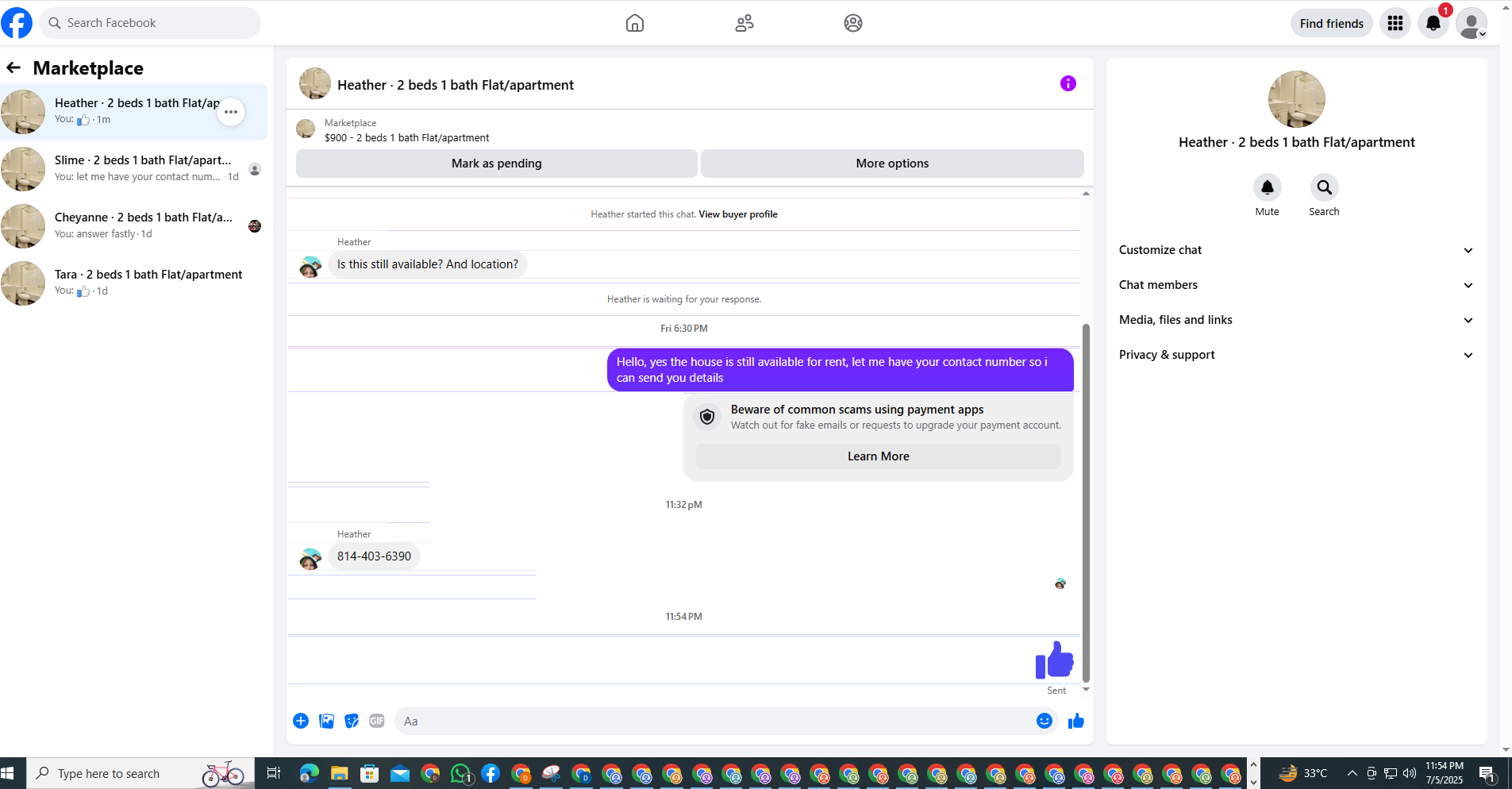The width and height of the screenshot is (1512, 789).
Task: Attach a photo file in composer
Action: pyautogui.click(x=326, y=721)
